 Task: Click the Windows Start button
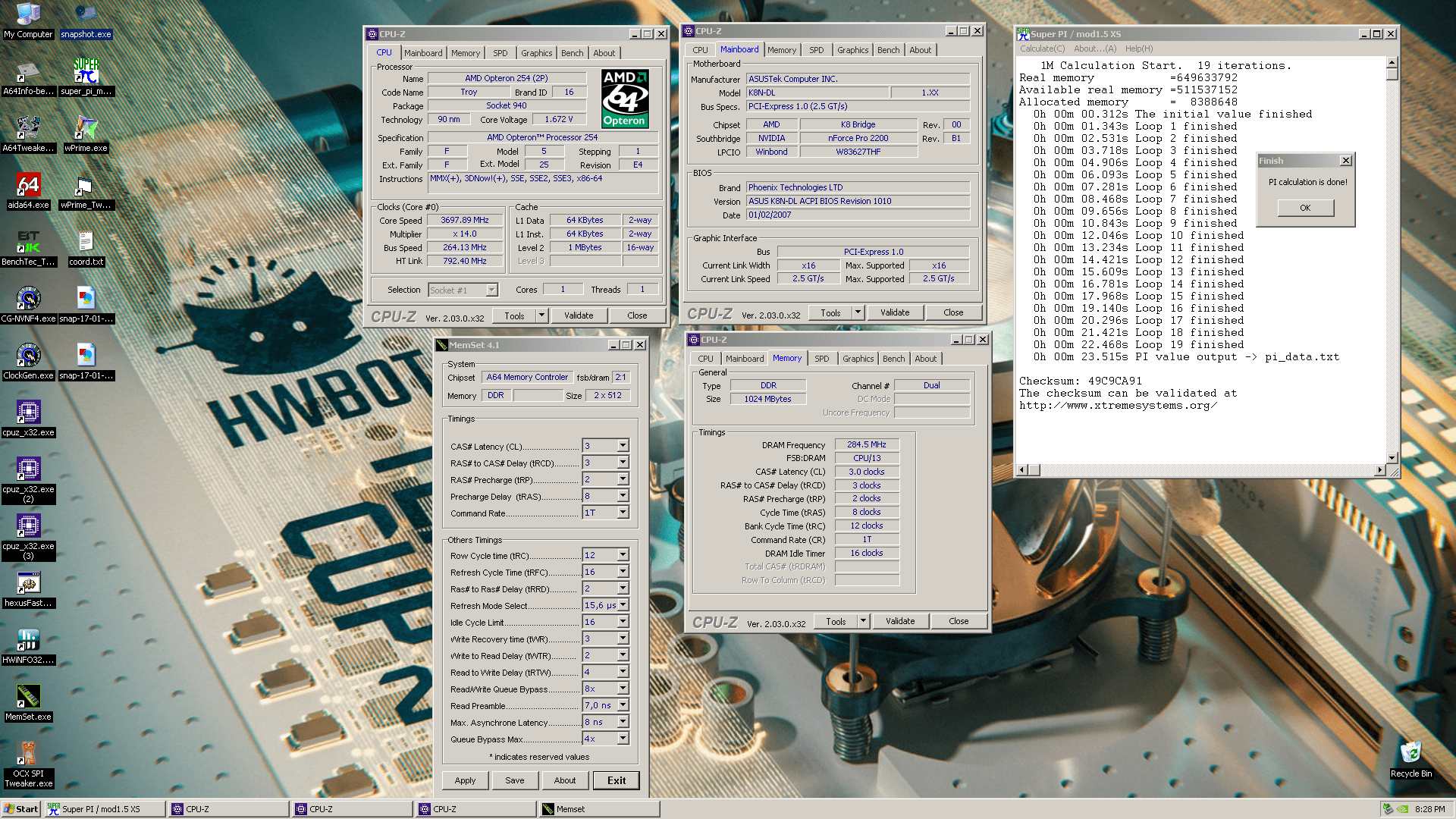(21, 809)
